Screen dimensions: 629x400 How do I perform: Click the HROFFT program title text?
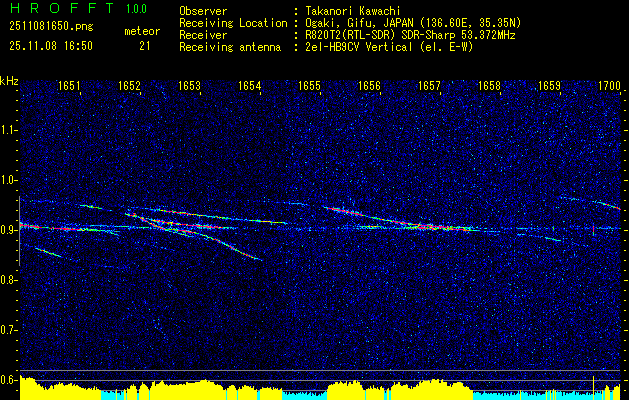(62, 8)
